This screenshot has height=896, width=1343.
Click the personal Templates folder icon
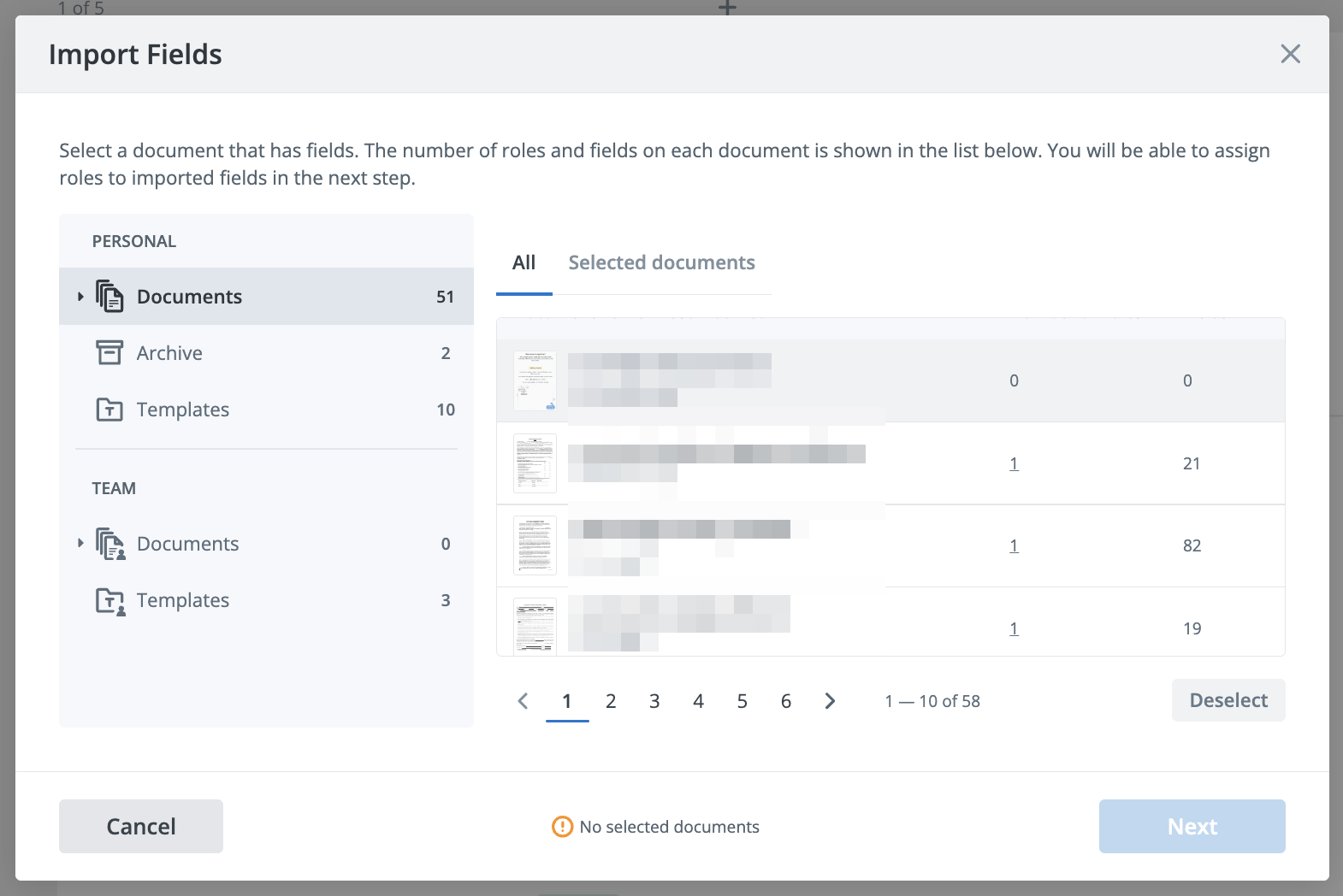pyautogui.click(x=109, y=410)
